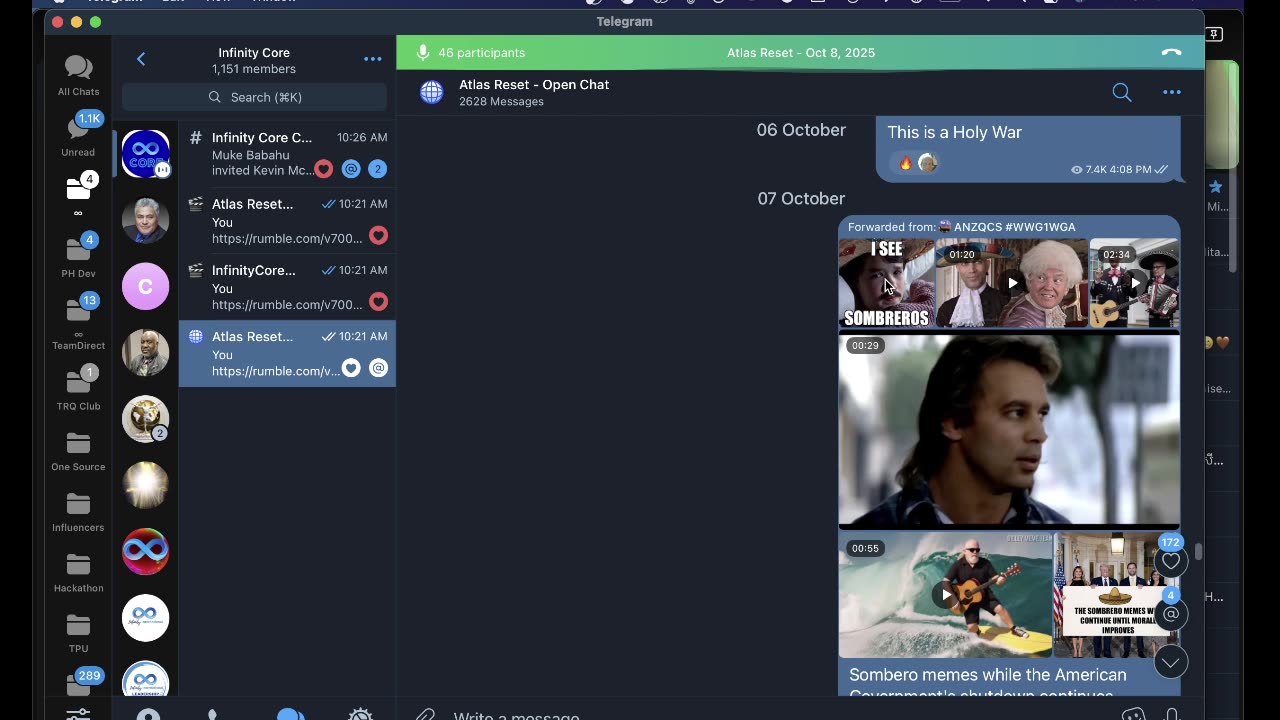Open the Hackathon folder
This screenshot has height=720, width=1280.
click(x=78, y=571)
